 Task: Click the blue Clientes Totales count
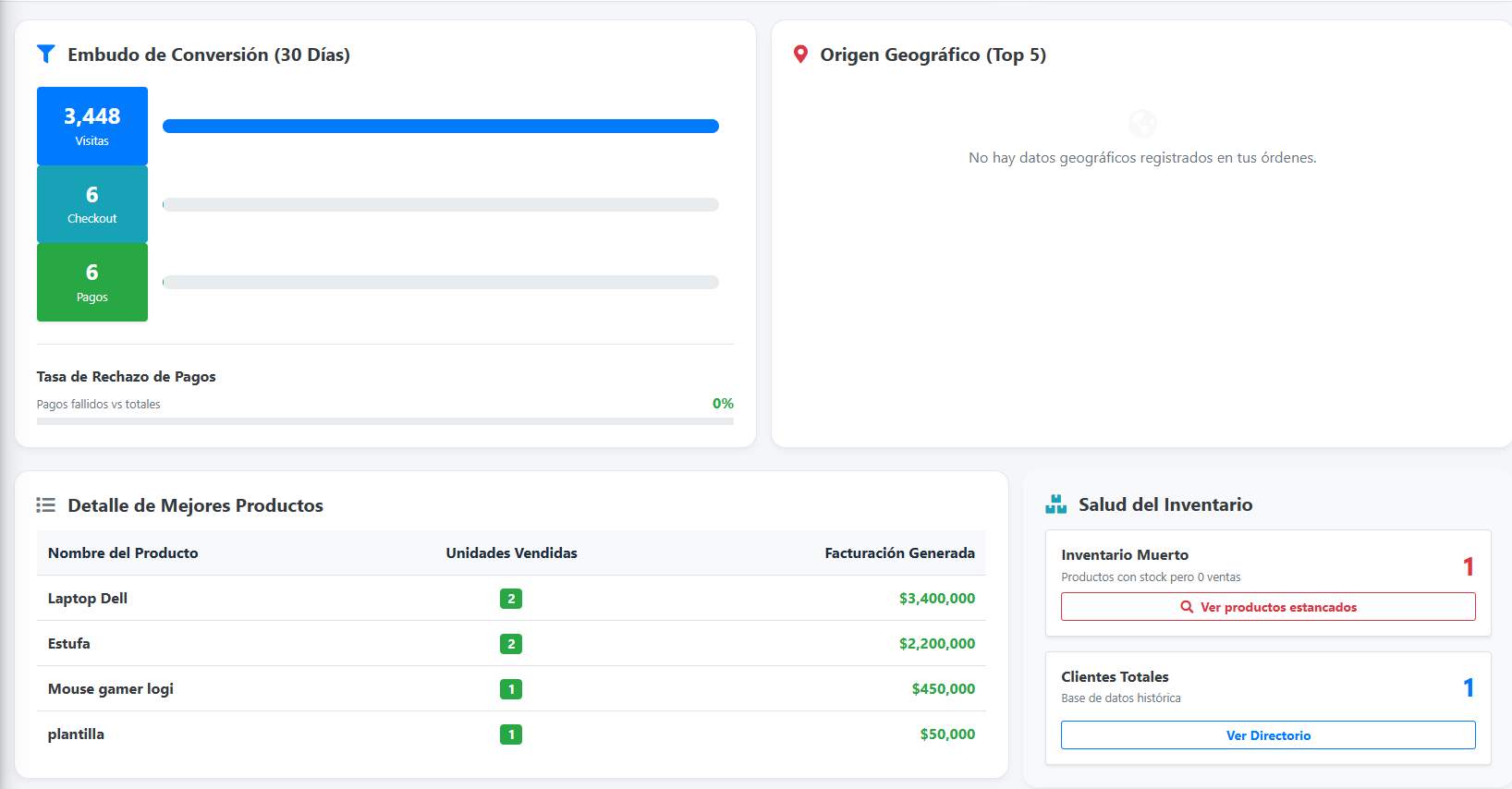[1469, 687]
